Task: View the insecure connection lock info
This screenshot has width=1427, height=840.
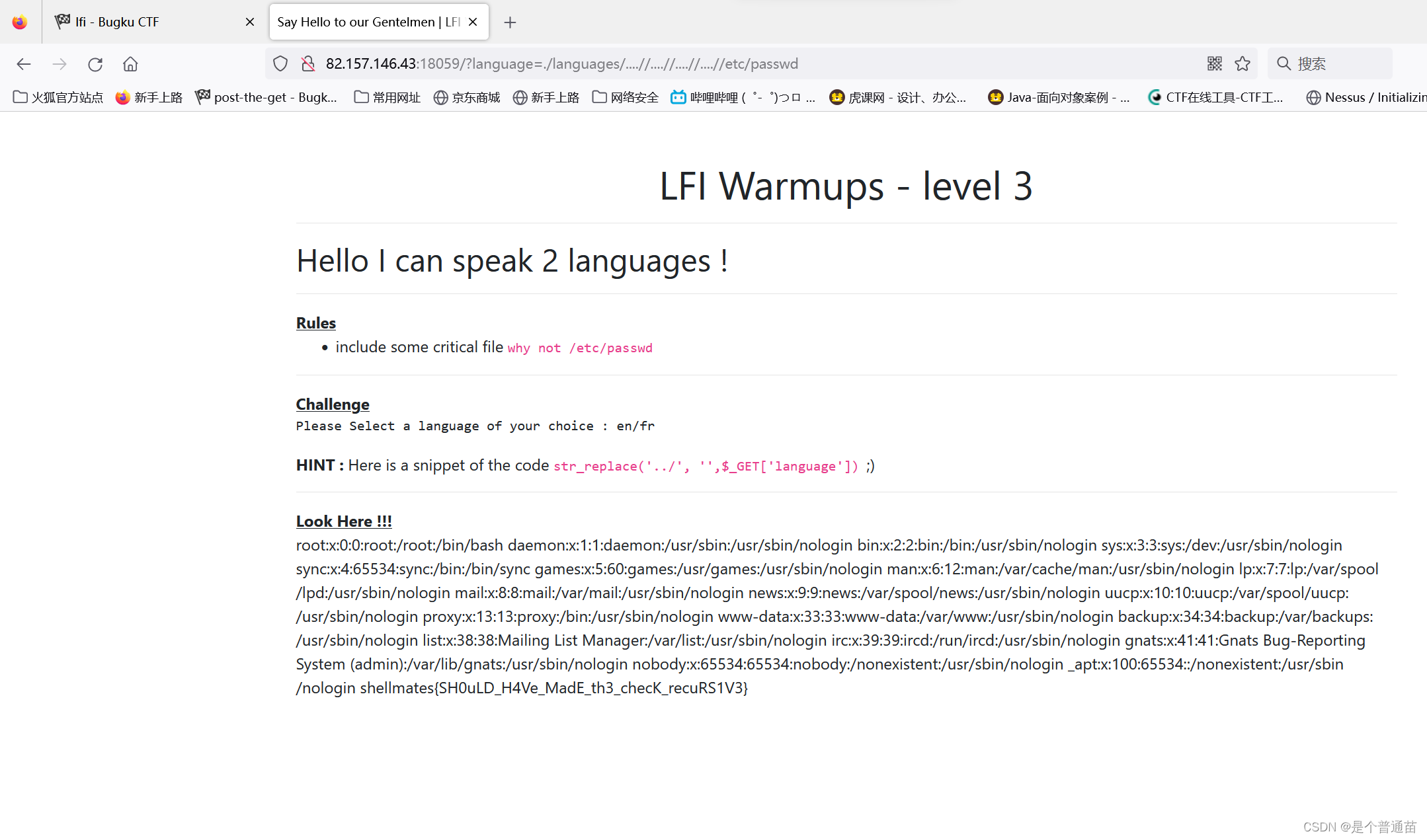Action: tap(307, 63)
